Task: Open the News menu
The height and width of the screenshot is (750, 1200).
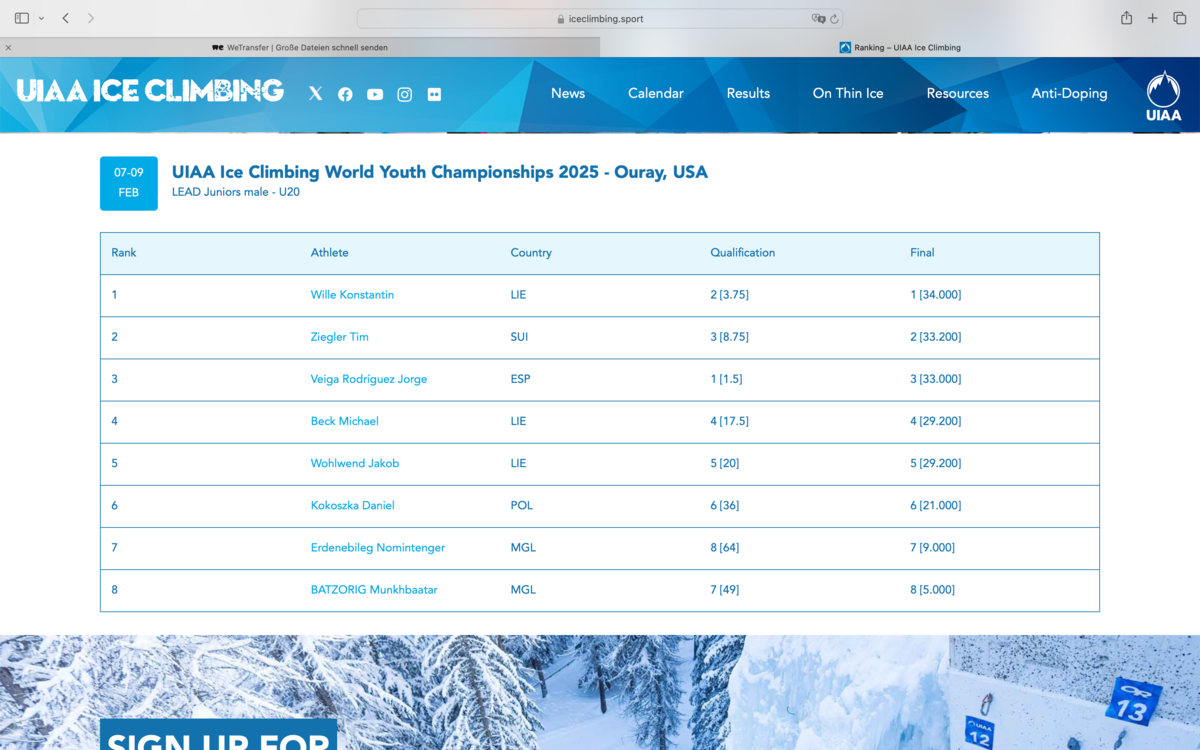Action: (x=568, y=93)
